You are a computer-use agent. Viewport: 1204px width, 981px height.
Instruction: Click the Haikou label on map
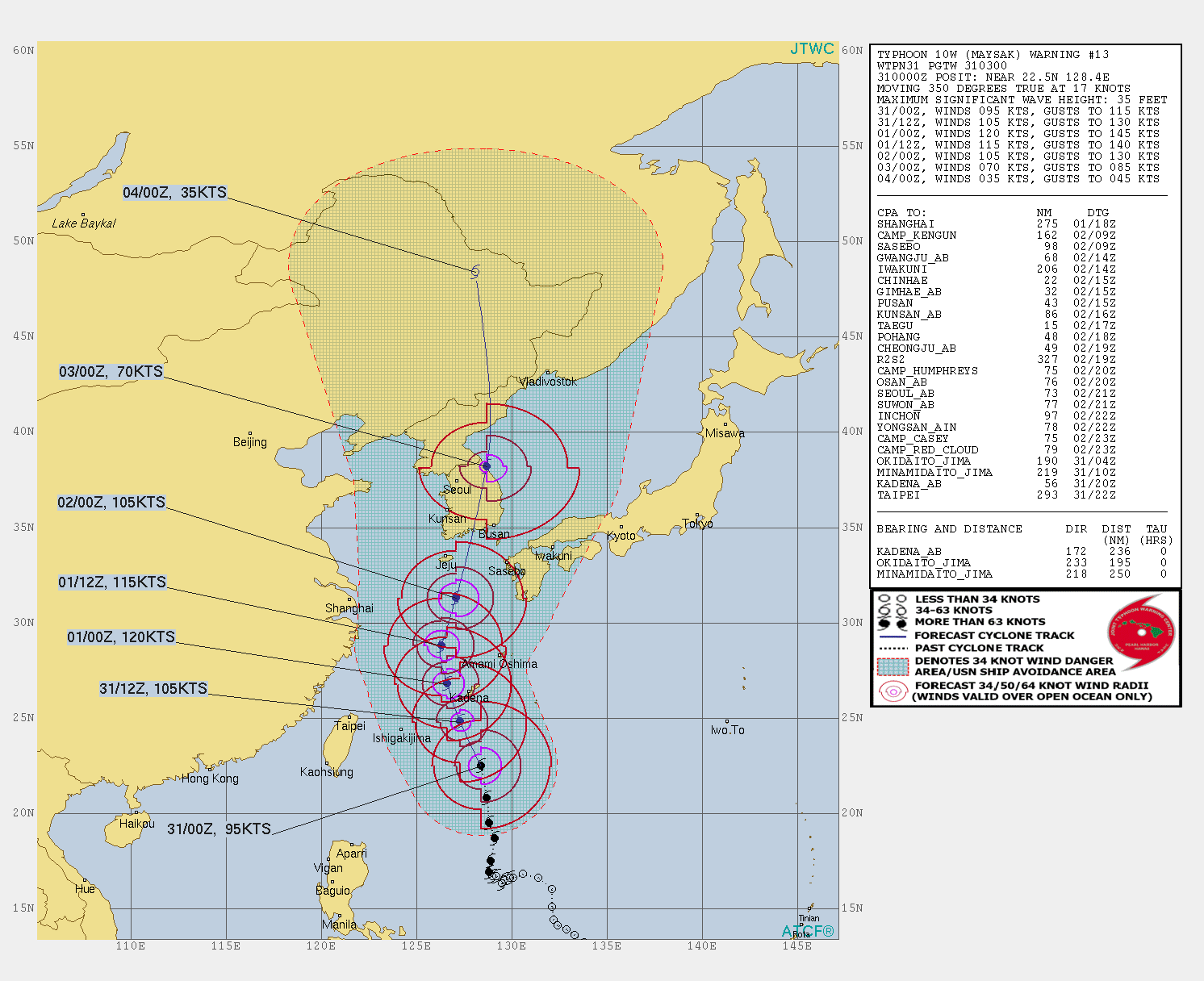(137, 824)
